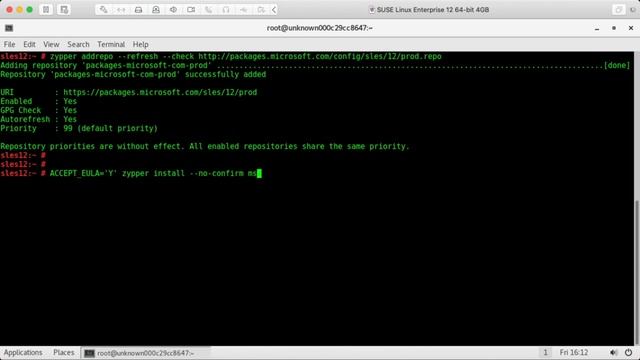
Task: Click workspace switcher number 1
Action: click(x=545, y=352)
